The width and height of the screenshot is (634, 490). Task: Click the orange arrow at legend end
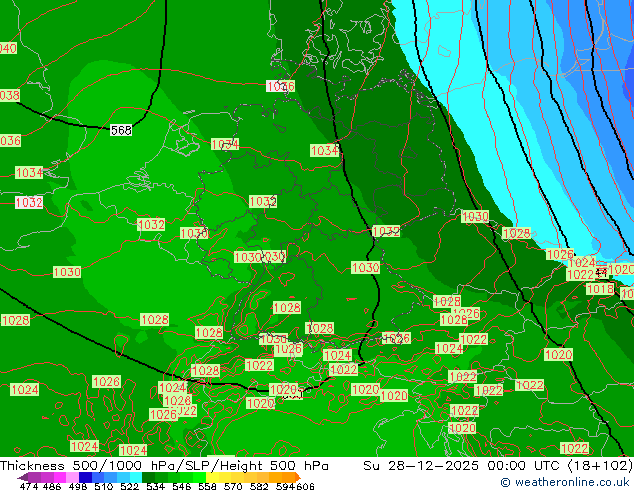tap(298, 477)
